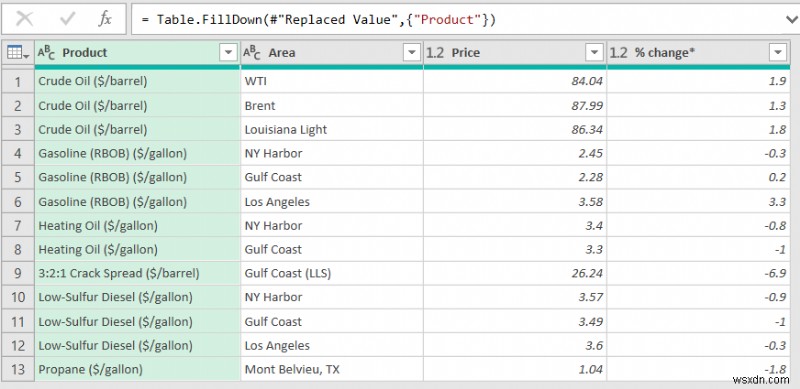
Task: Confirm the formula with the checkmark icon
Action: click(67, 19)
